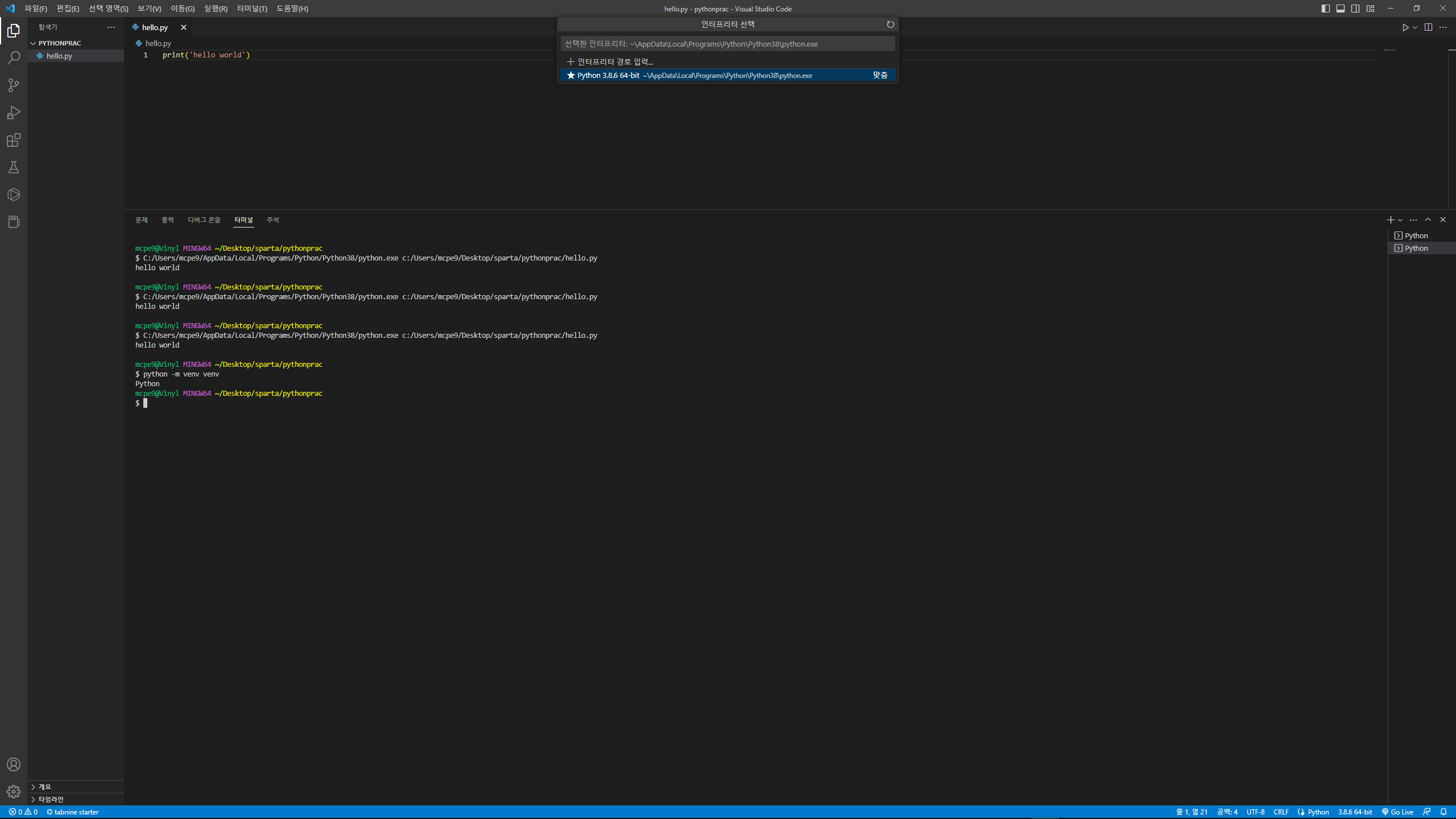The image size is (1456, 819).
Task: Toggle the primary side bar layout button
Action: (x=1326, y=9)
